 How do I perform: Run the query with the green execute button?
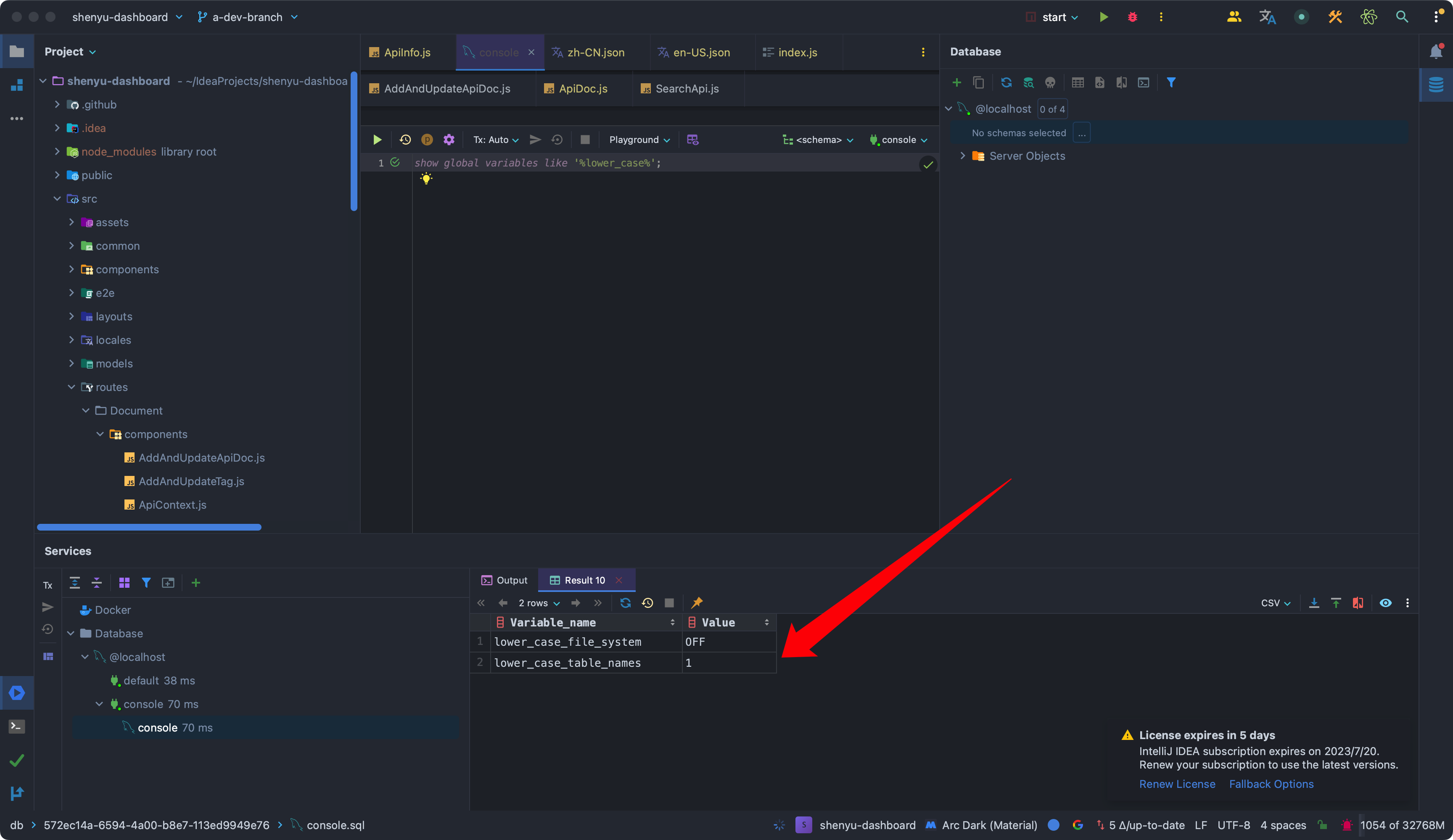(377, 140)
